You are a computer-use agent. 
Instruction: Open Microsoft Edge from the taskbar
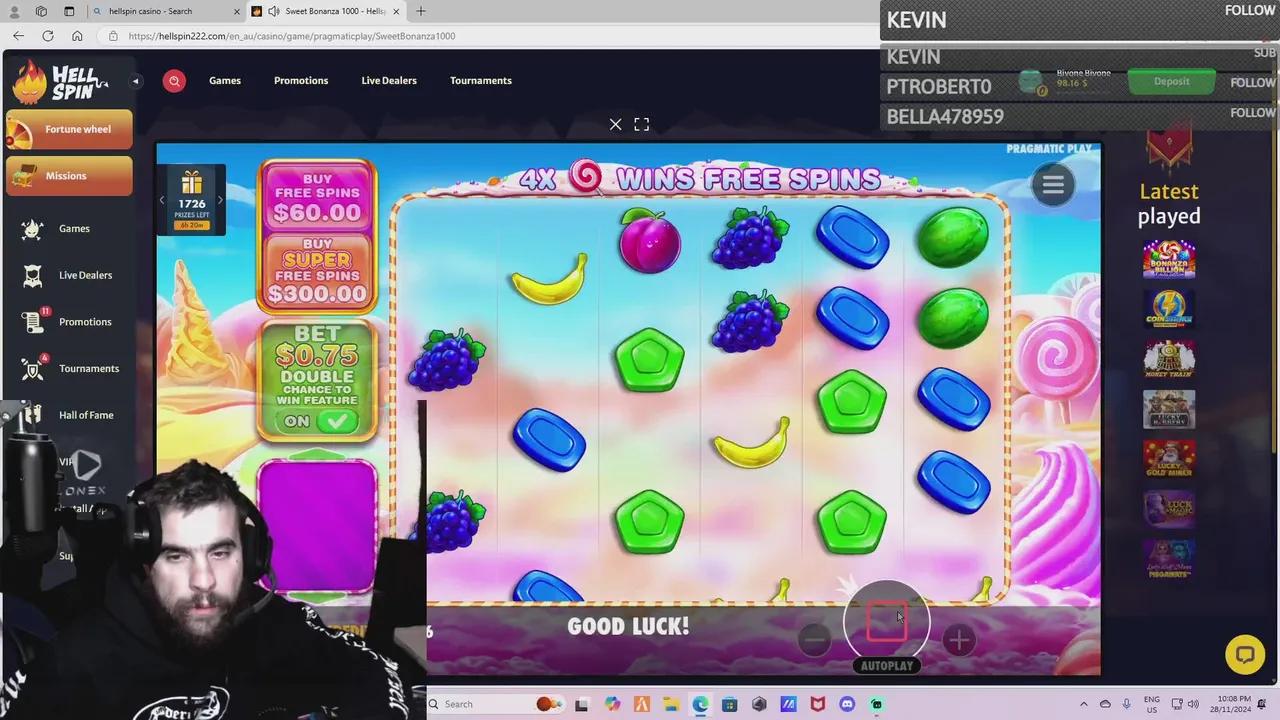click(700, 704)
